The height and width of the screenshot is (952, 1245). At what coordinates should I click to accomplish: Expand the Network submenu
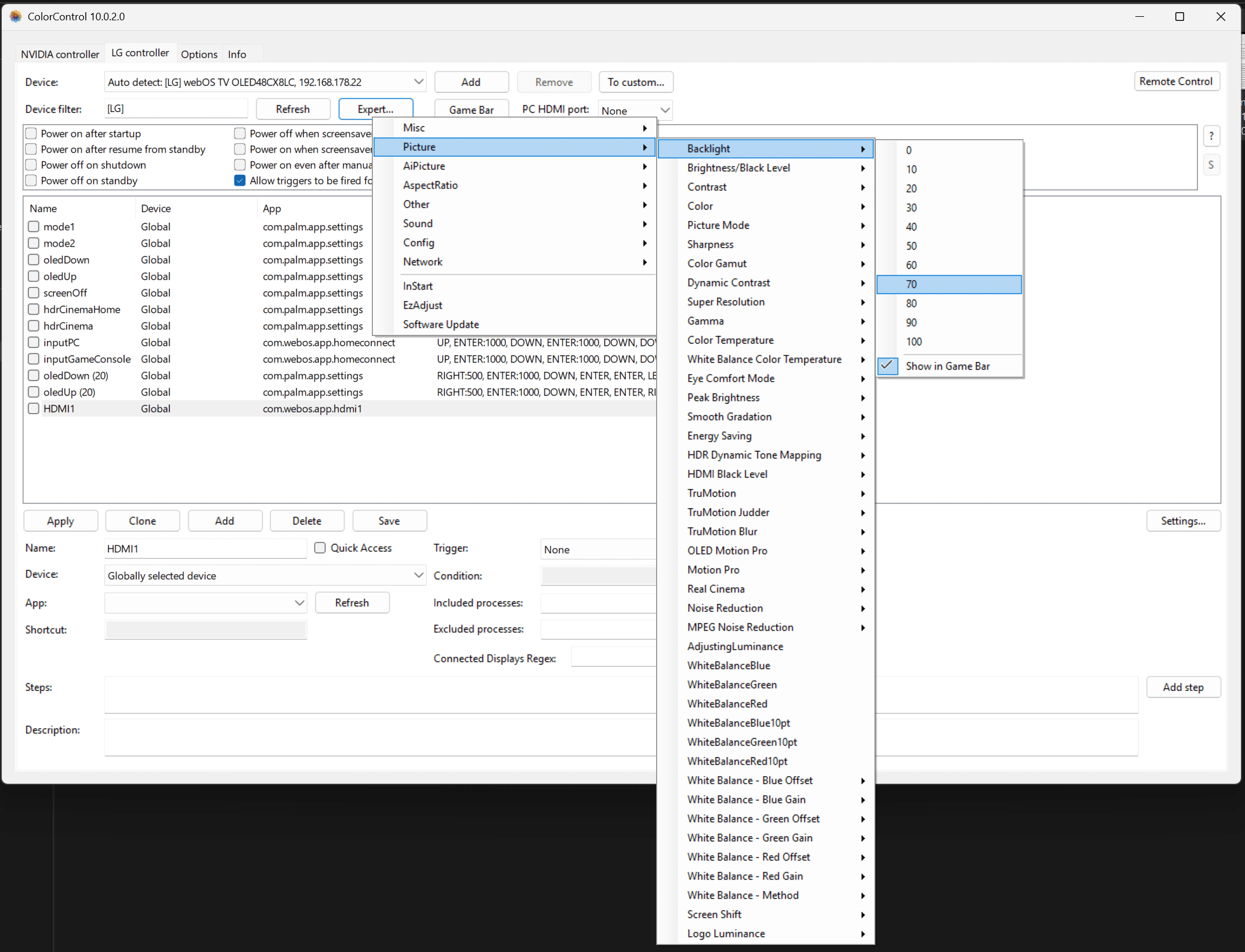click(515, 262)
